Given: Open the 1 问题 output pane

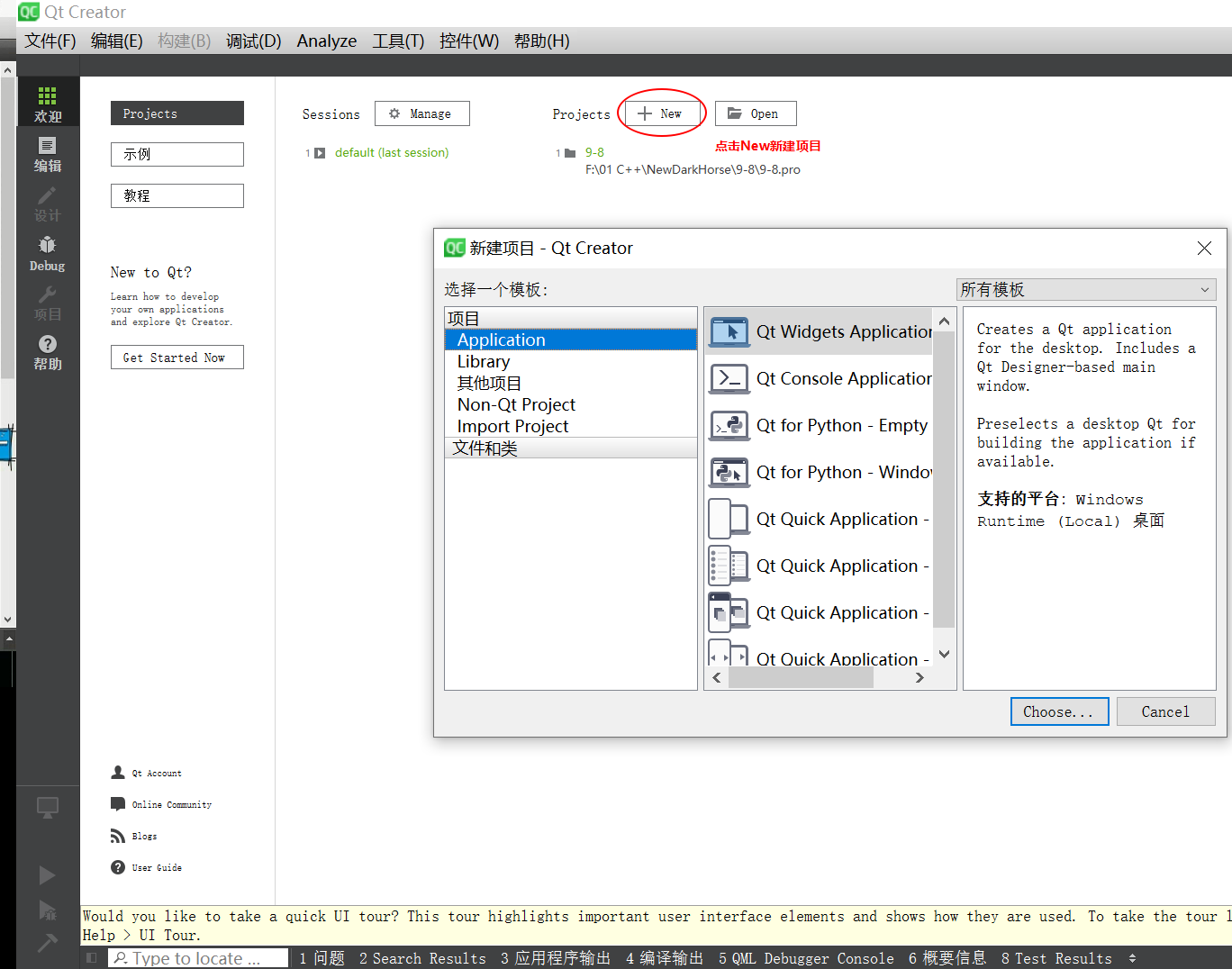Looking at the screenshot, I should (322, 958).
